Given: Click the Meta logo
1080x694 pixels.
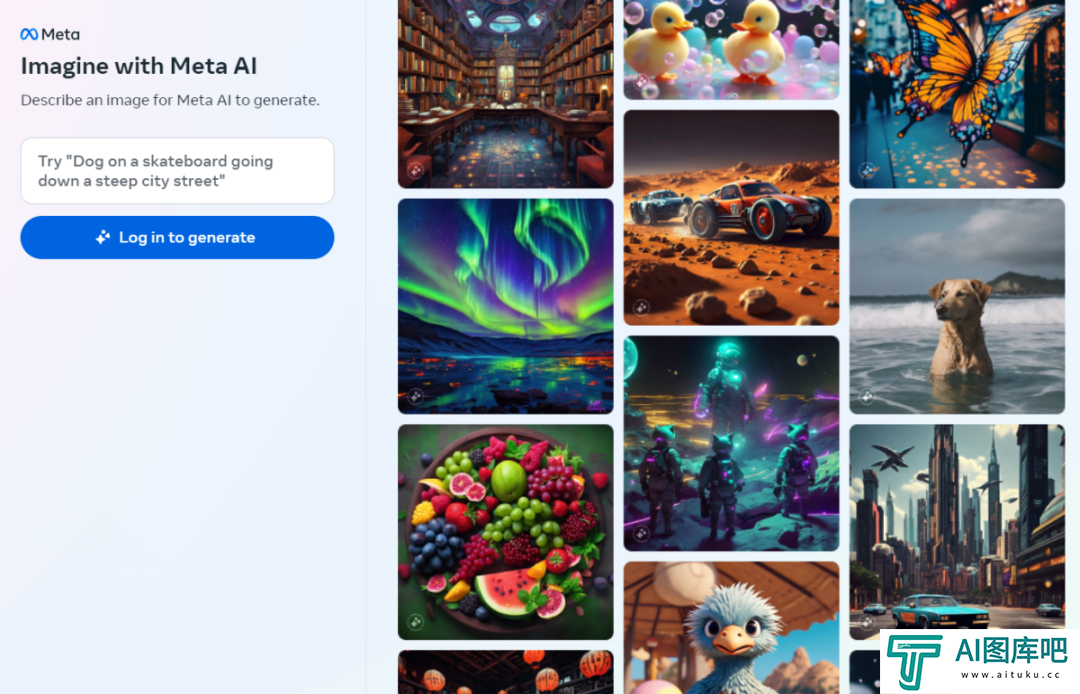Looking at the screenshot, I should 50,34.
